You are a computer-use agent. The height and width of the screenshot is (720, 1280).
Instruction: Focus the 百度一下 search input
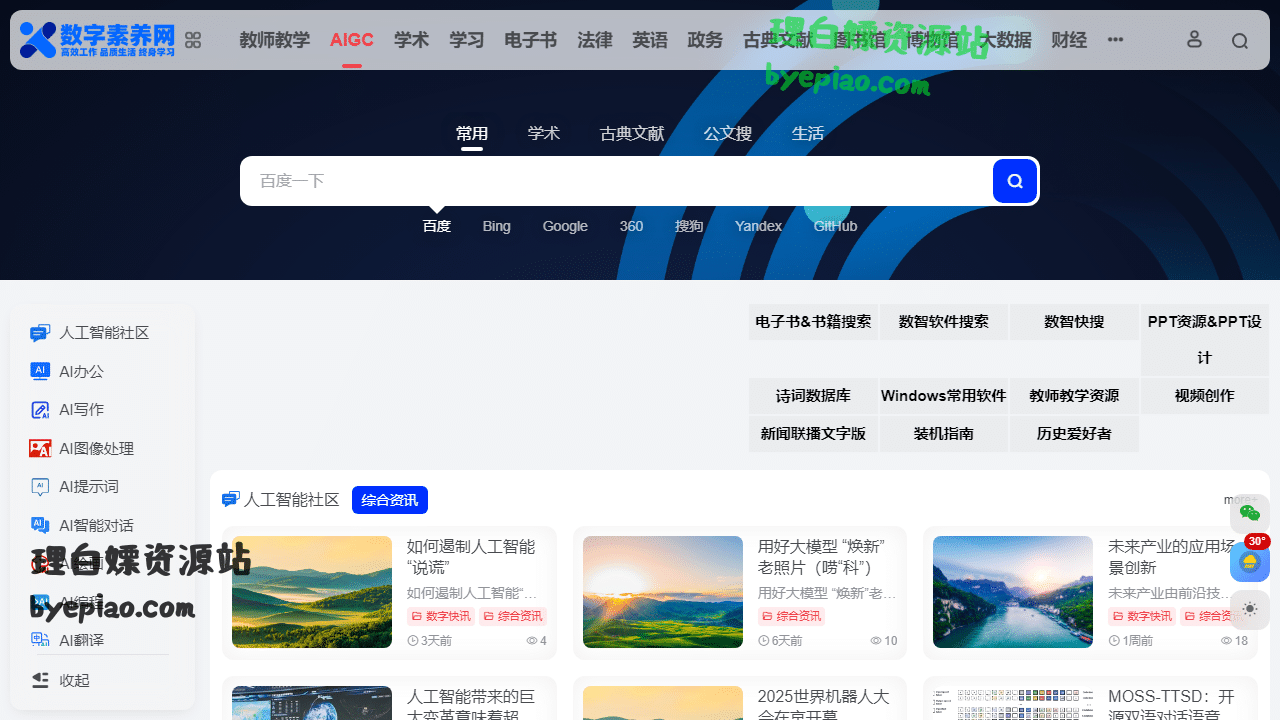tap(615, 181)
